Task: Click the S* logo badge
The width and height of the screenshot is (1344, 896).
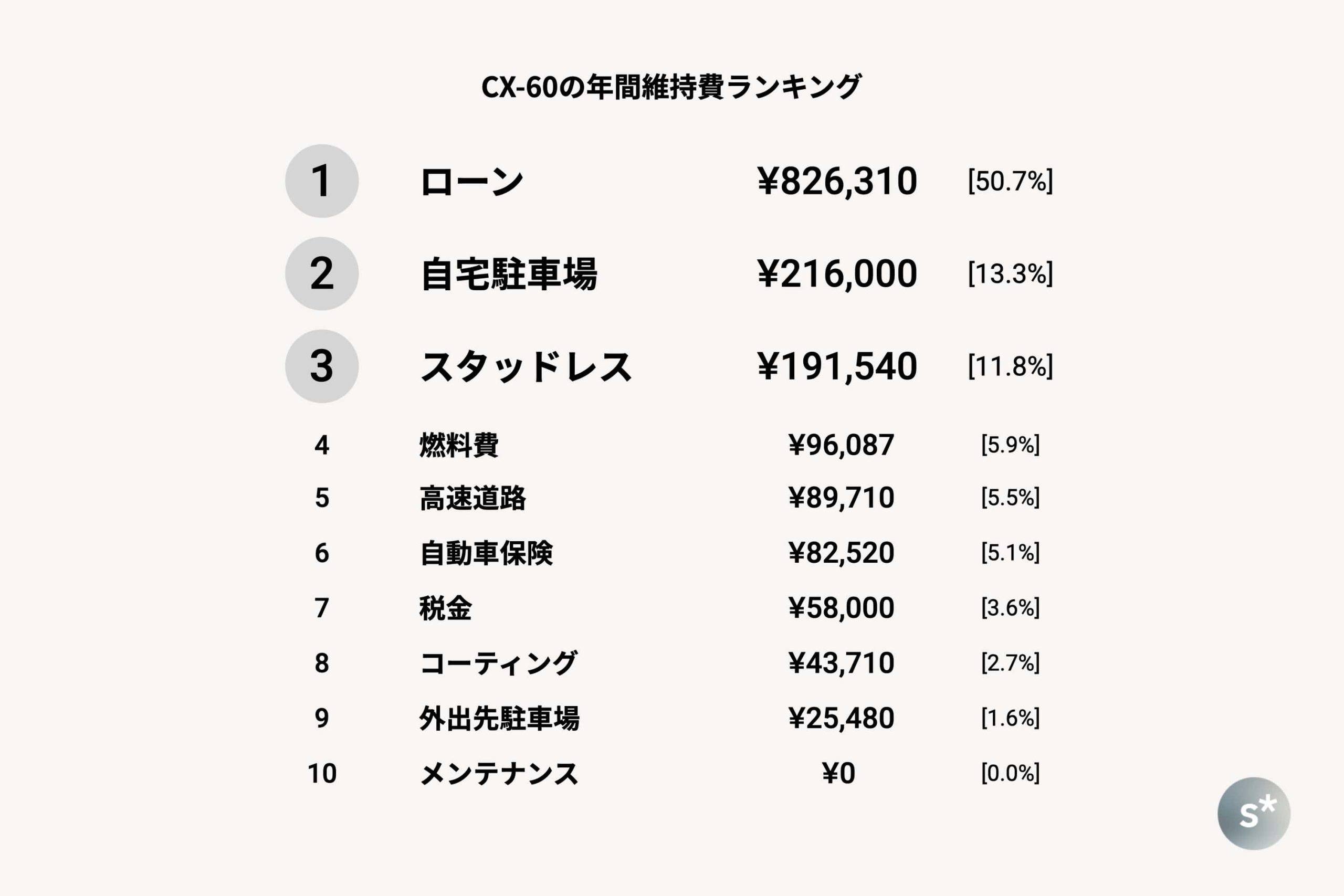Action: tap(1254, 813)
